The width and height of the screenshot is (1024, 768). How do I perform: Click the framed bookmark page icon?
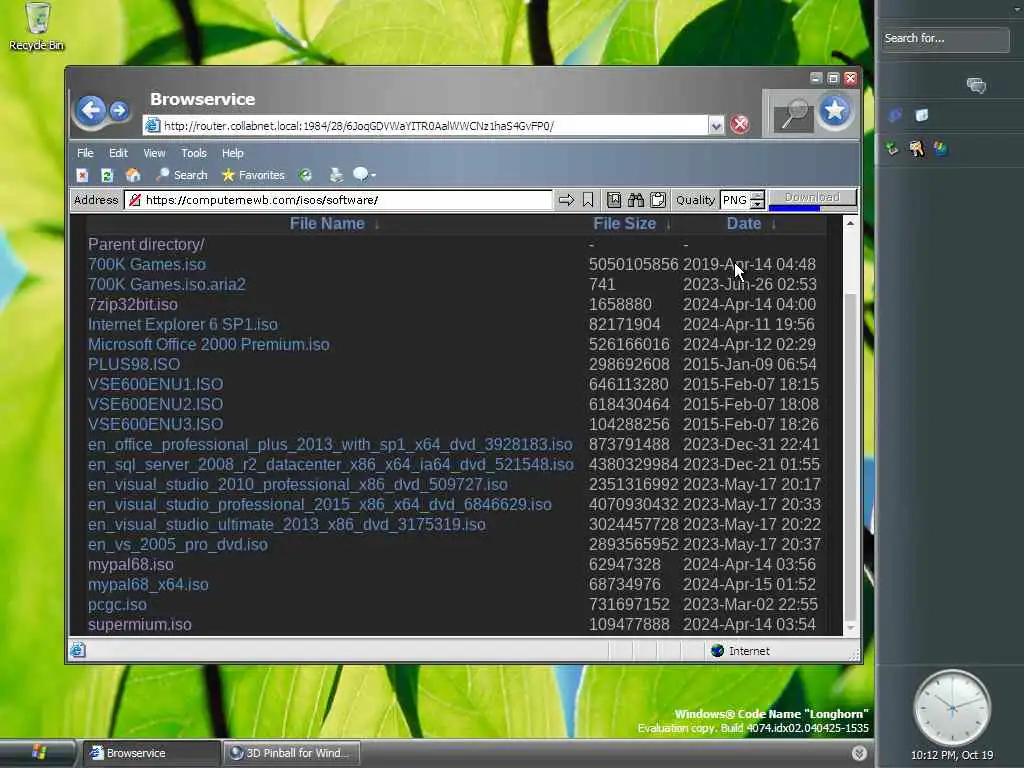614,200
